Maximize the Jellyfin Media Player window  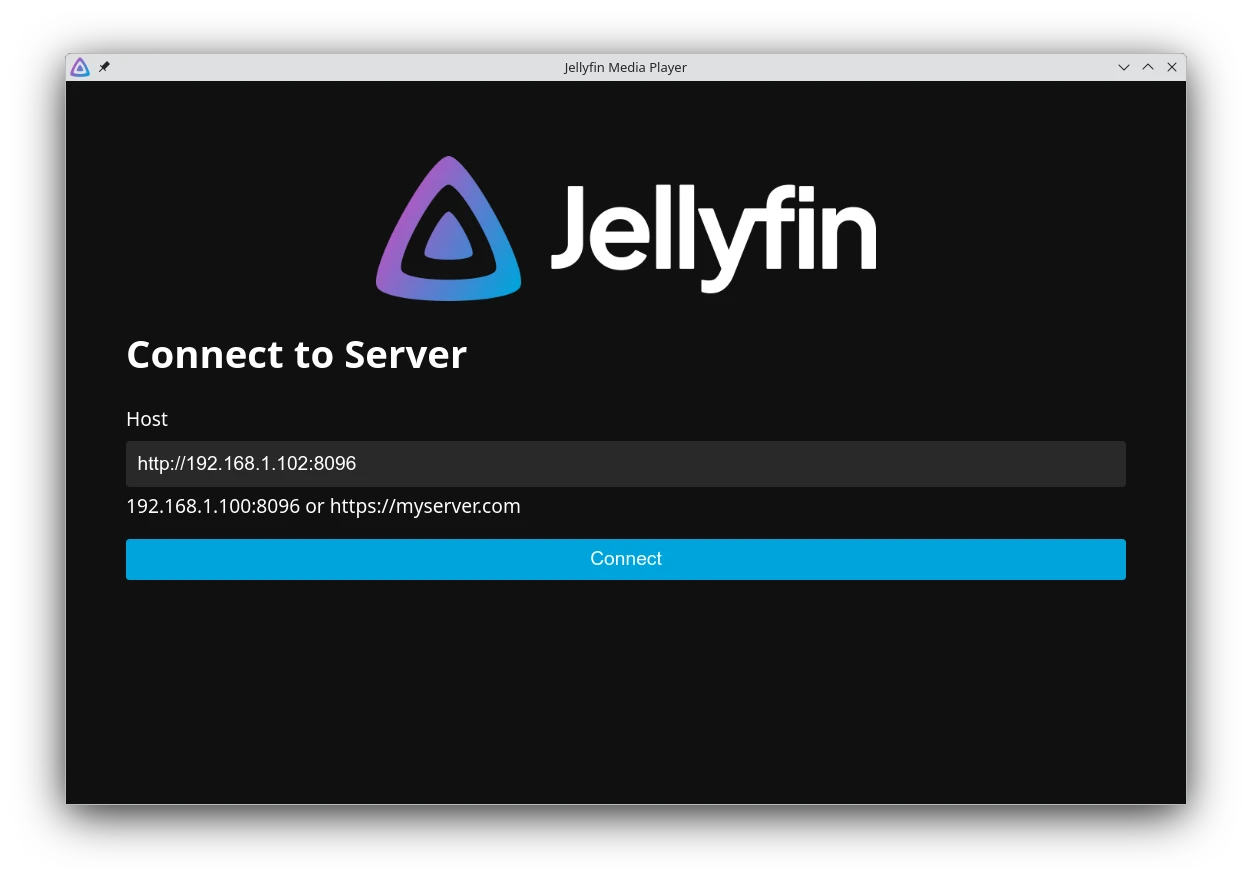click(x=1148, y=67)
